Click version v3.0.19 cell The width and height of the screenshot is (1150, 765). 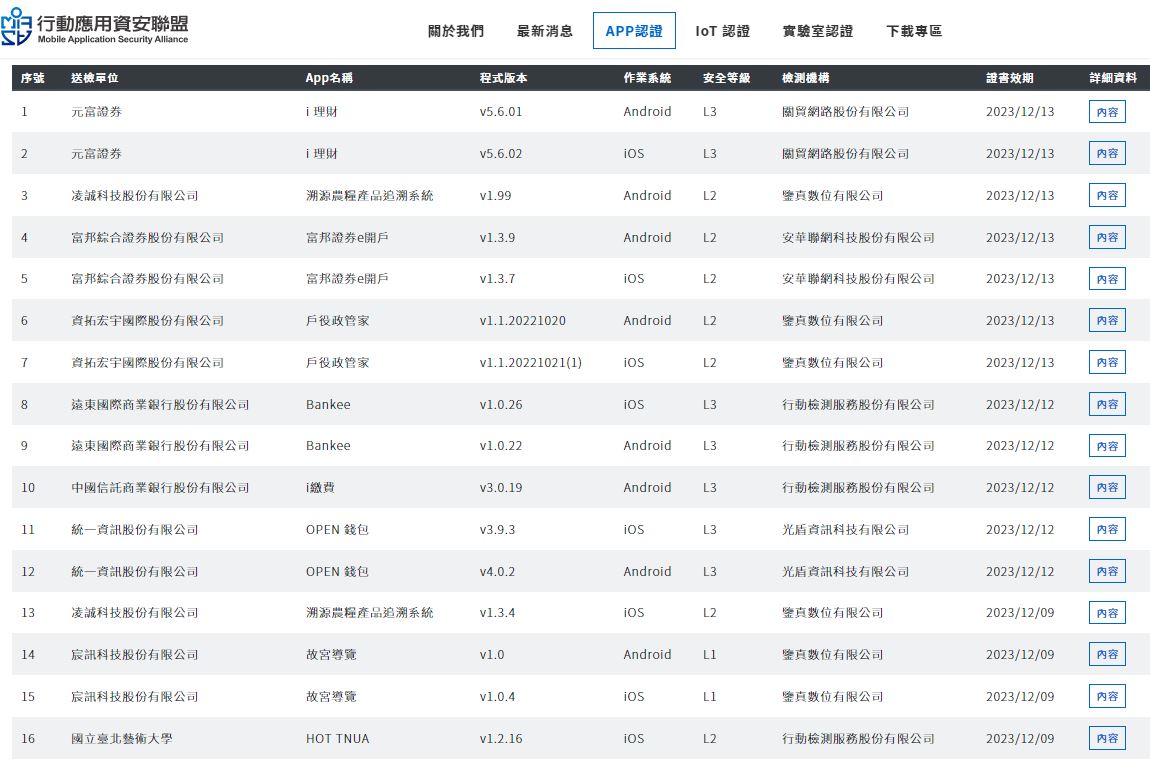pyautogui.click(x=501, y=488)
